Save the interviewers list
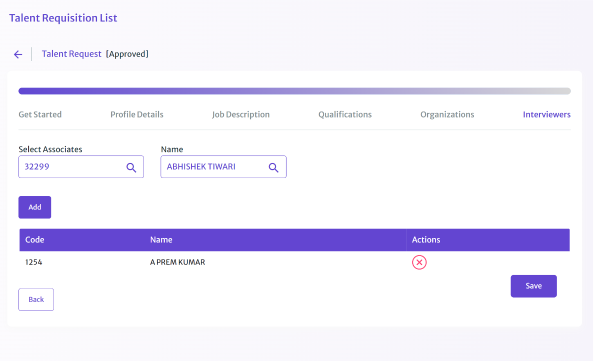Screen dimensions: 595x361 tap(534, 286)
